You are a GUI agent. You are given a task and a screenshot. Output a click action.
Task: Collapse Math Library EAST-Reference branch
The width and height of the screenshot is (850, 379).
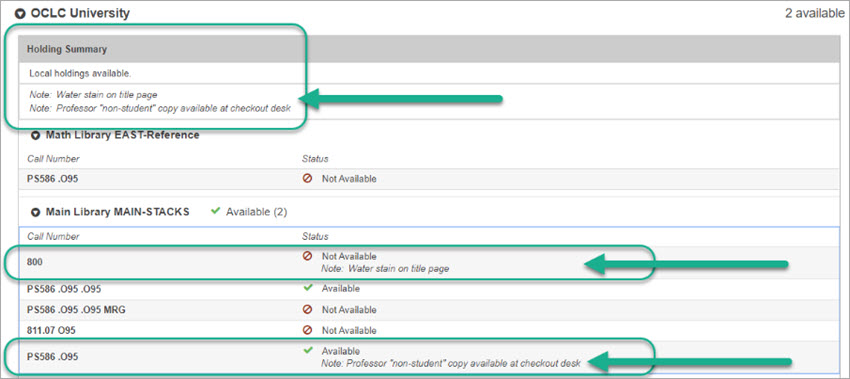coord(36,136)
